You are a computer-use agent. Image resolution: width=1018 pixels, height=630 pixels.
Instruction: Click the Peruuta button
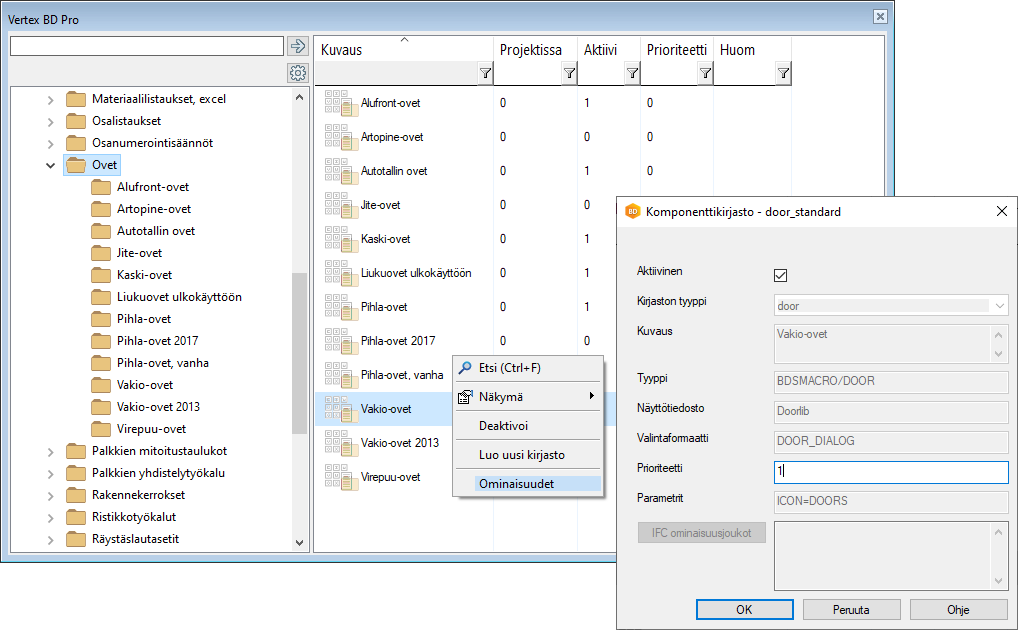click(x=851, y=609)
